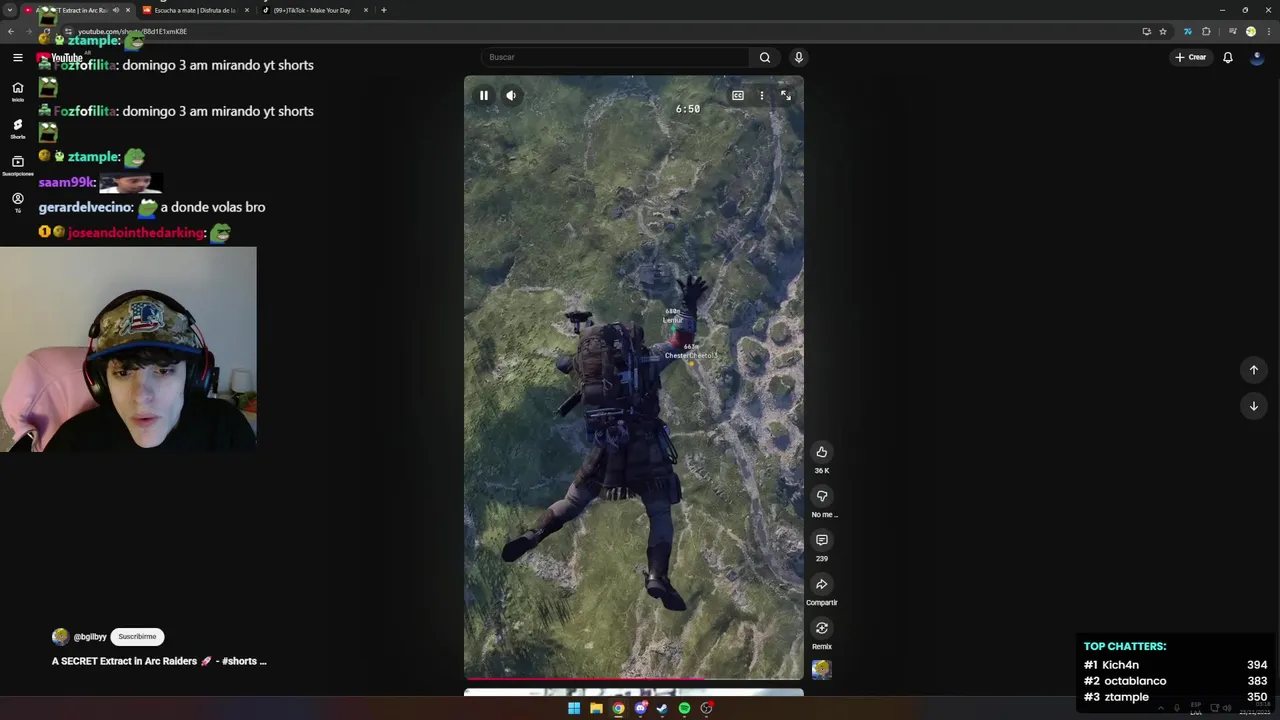Image resolution: width=1280 pixels, height=720 pixels.
Task: Click the streamer webcam overlay
Action: pos(128,349)
